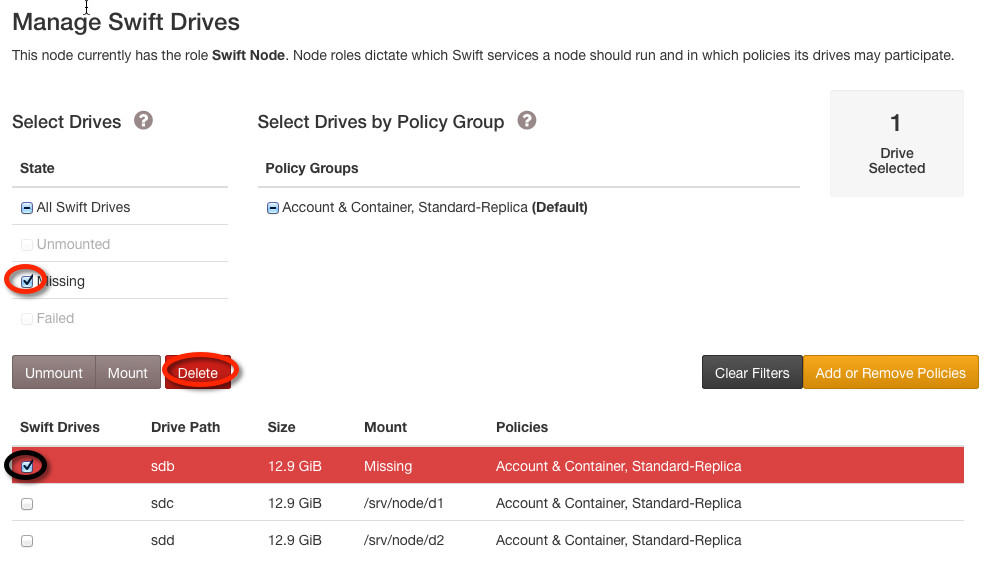
Task: Click the Missing mount cell
Action: (x=388, y=466)
